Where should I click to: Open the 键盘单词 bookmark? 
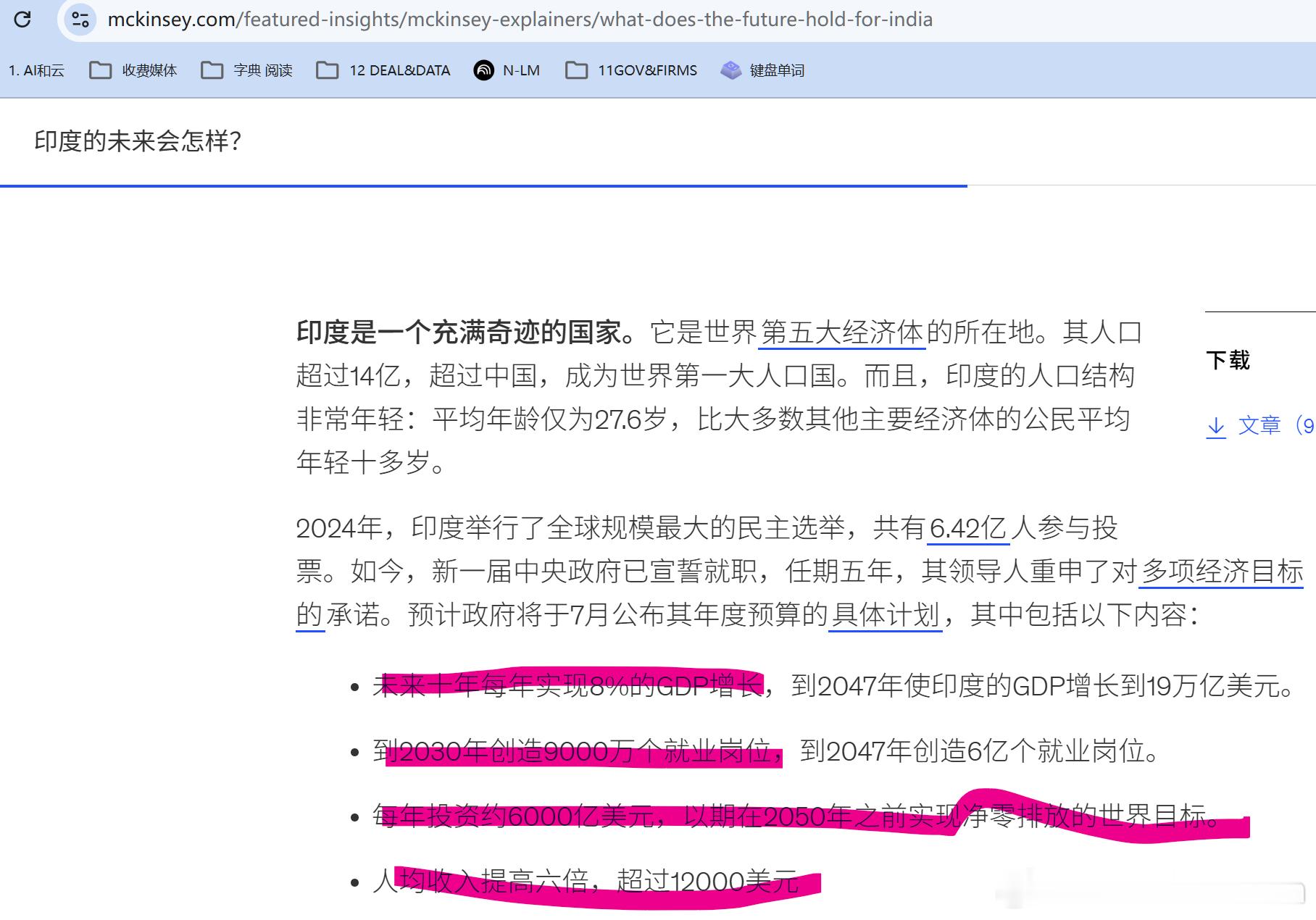pos(762,70)
